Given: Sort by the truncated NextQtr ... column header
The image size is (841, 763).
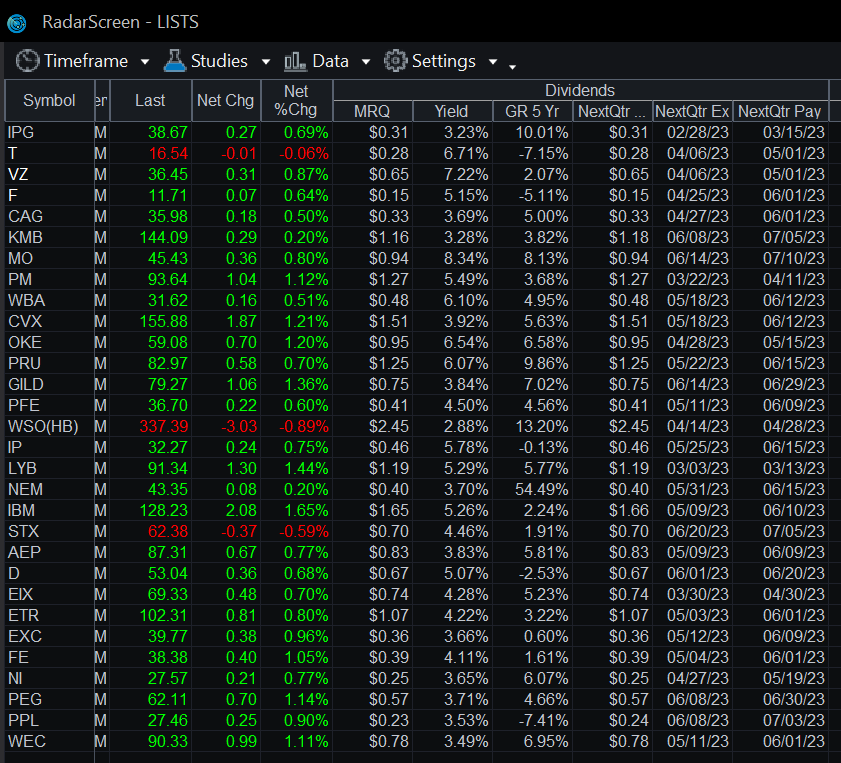Looking at the screenshot, I should click(x=612, y=111).
